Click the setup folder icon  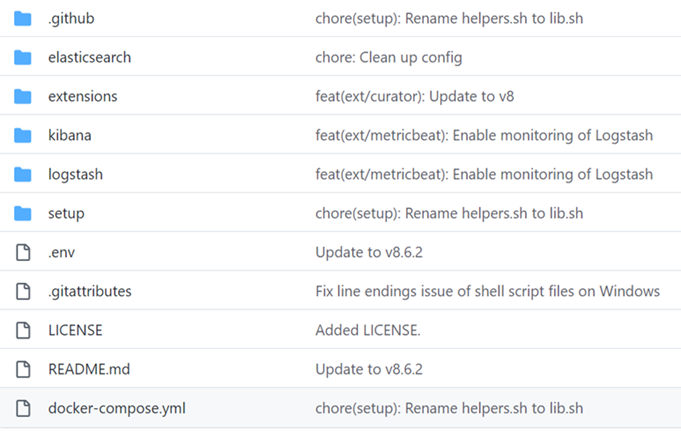pyautogui.click(x=23, y=214)
